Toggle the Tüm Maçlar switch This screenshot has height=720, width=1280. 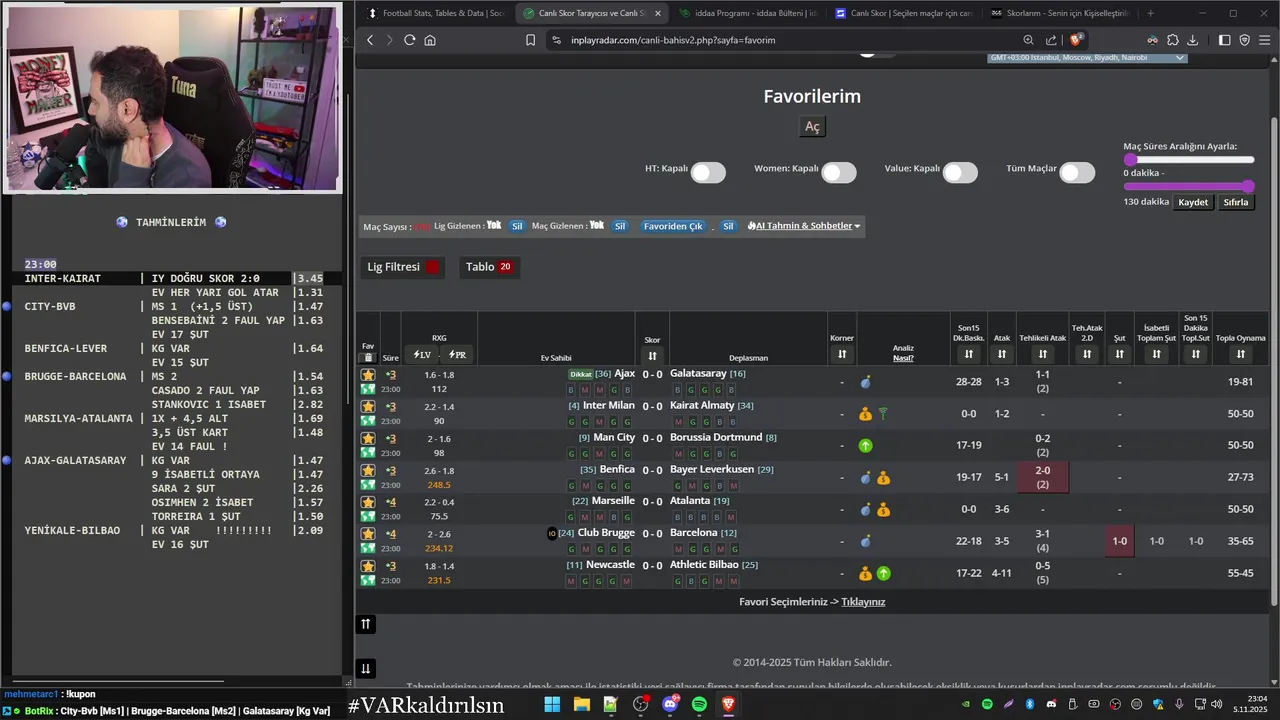click(x=1077, y=173)
